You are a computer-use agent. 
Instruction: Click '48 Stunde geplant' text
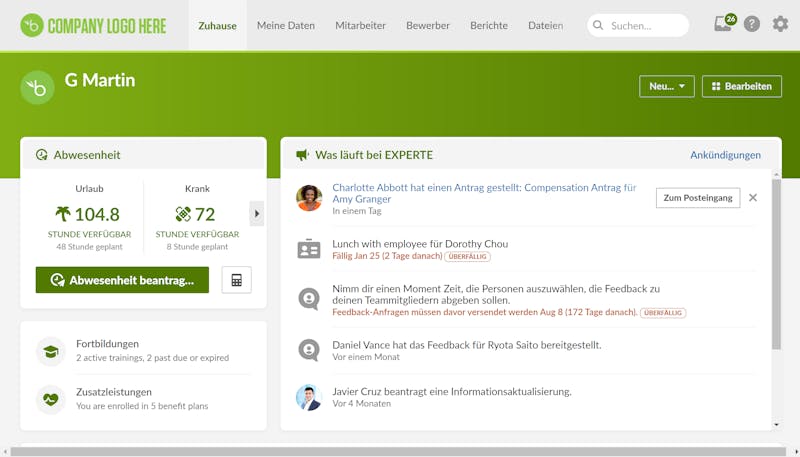pos(89,247)
